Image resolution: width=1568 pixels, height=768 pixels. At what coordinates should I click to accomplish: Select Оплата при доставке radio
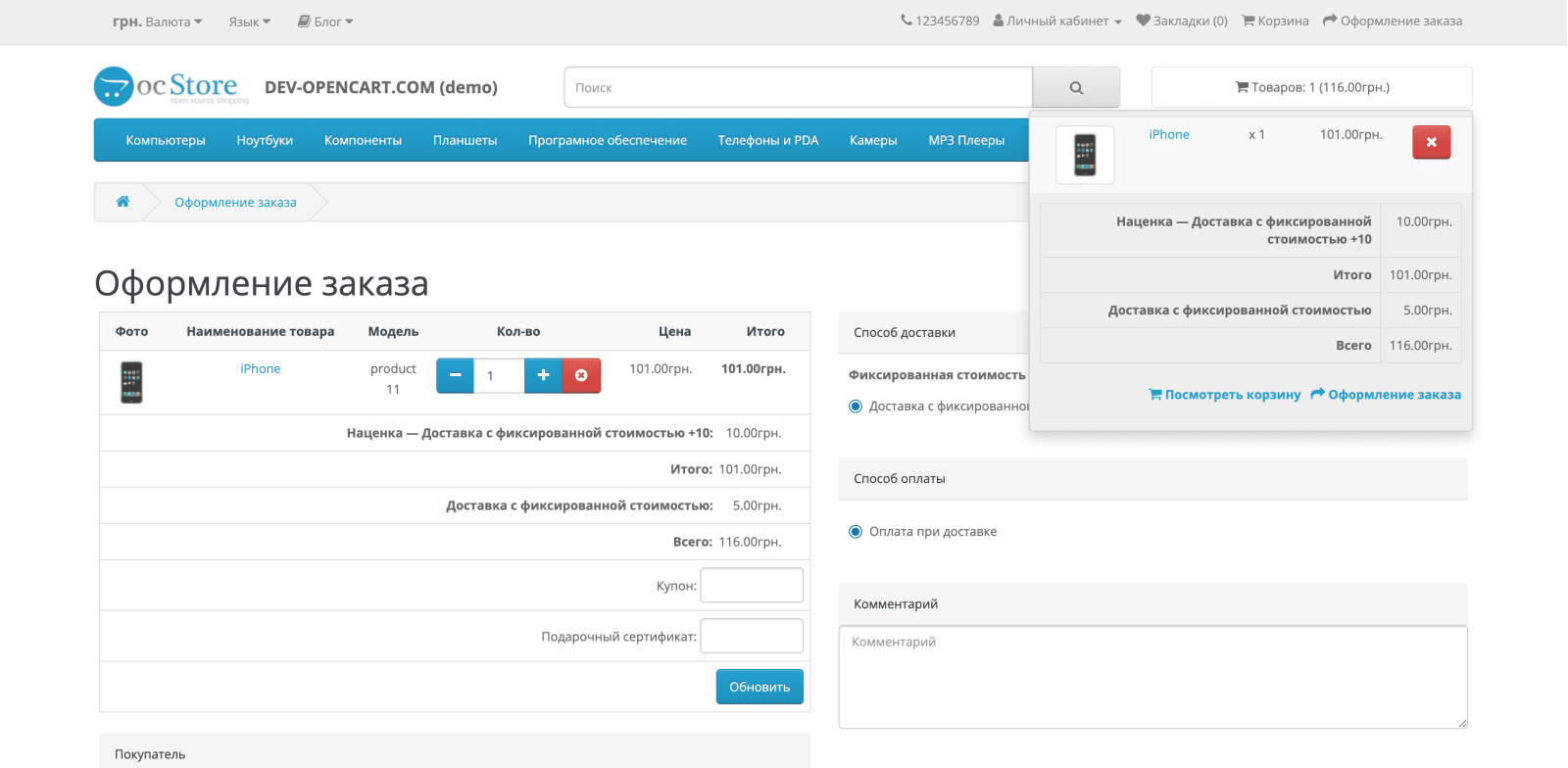coord(856,532)
